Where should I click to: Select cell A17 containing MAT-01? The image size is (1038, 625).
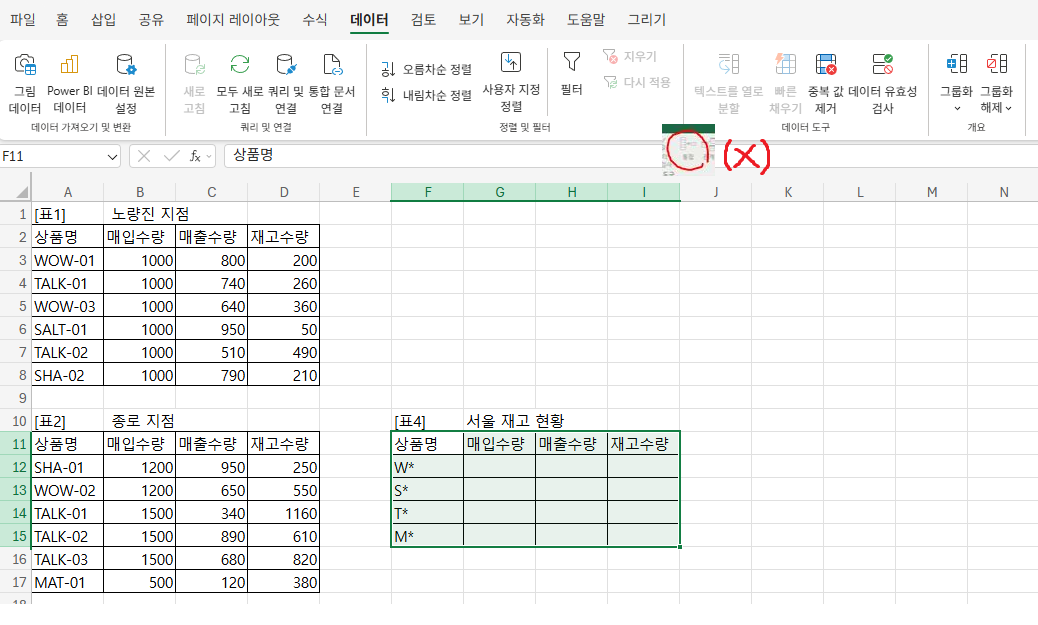[x=68, y=583]
